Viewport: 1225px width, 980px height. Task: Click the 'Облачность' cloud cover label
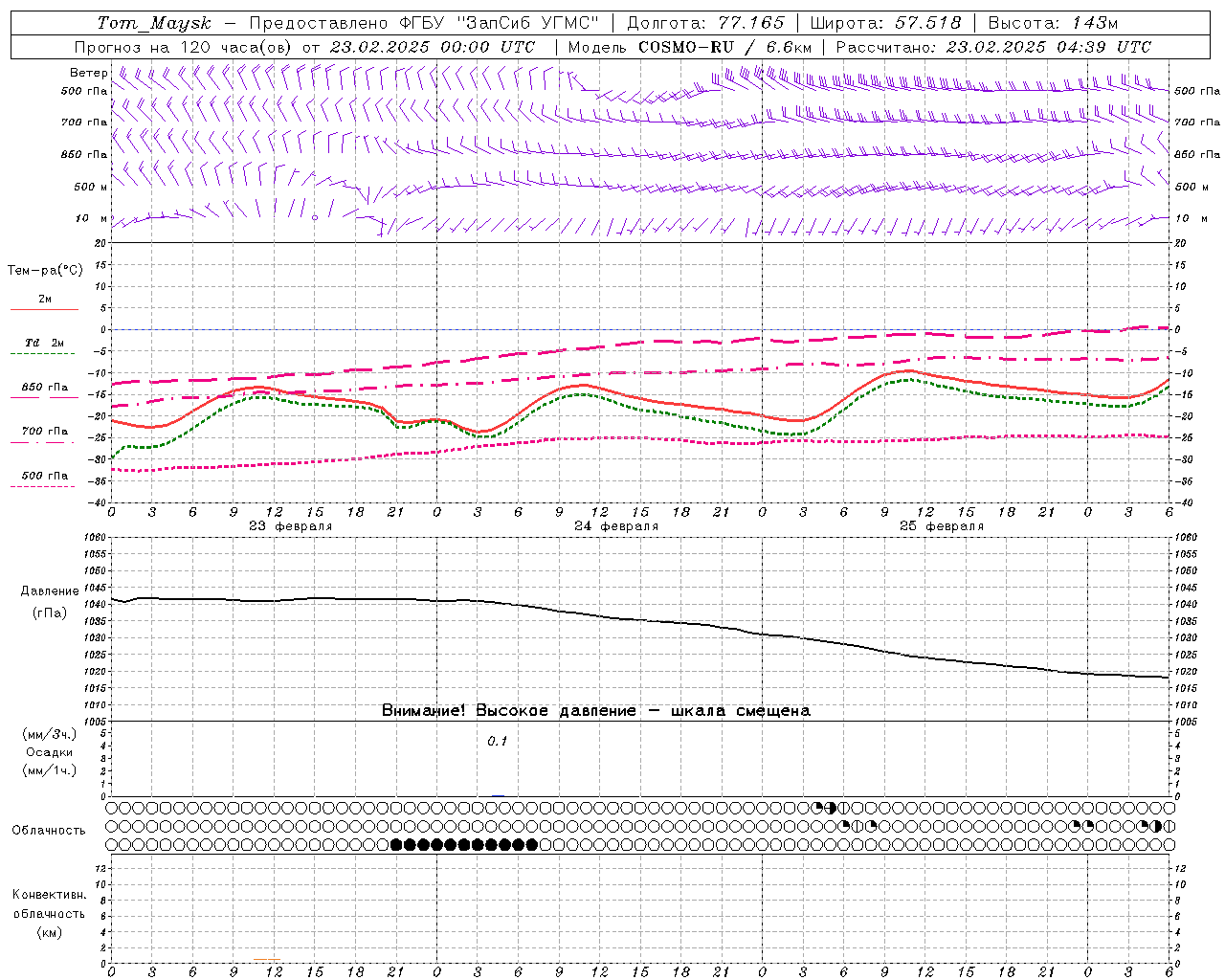point(49,830)
